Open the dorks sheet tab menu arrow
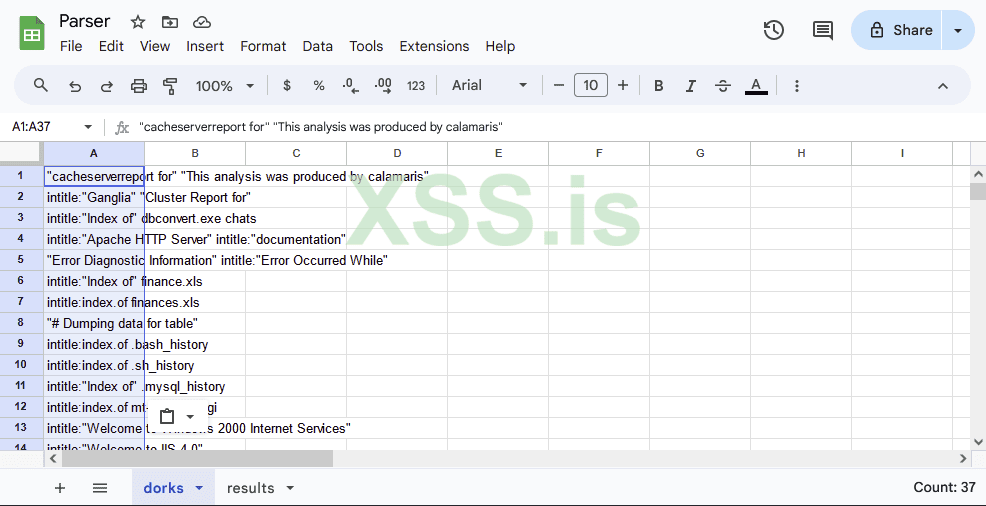Screen dimensions: 986x506 click(x=199, y=488)
